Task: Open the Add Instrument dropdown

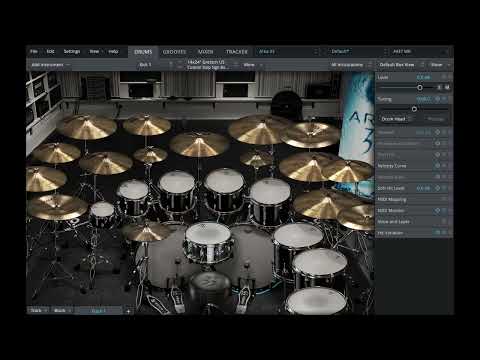Action: [51, 65]
